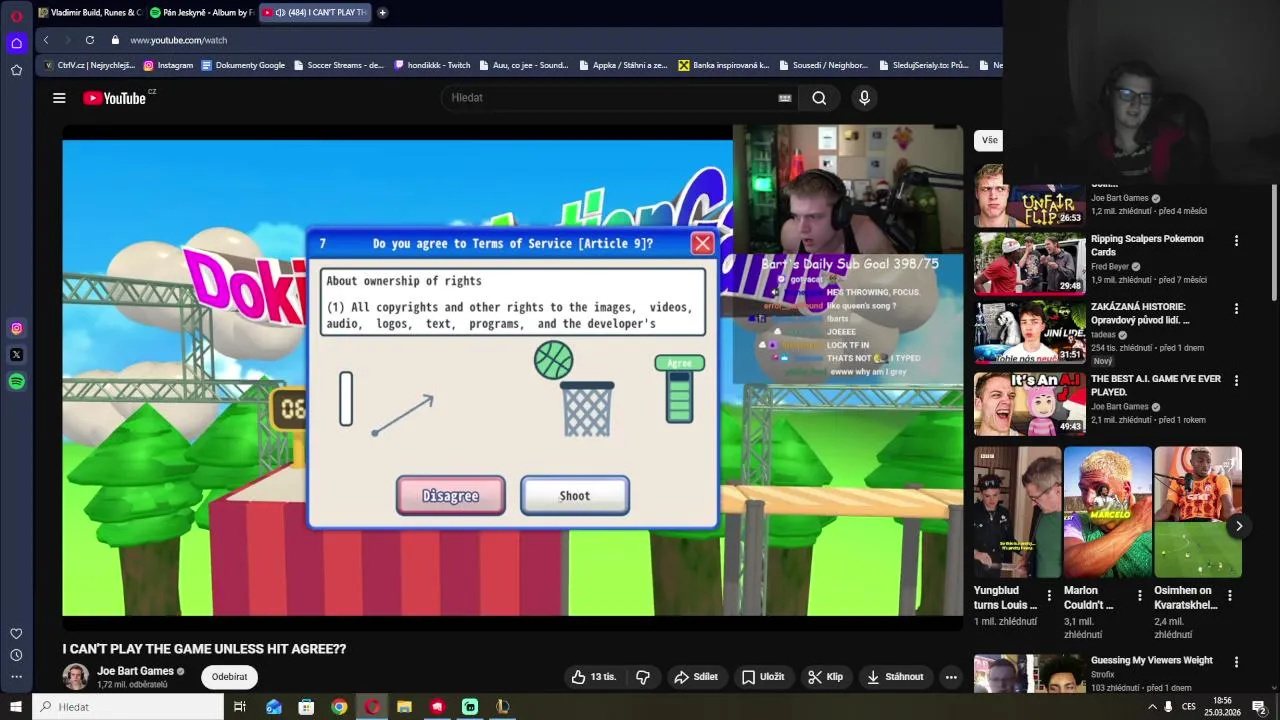Open options for Guessing My Viewers Weight
1280x720 pixels.
(x=1236, y=662)
